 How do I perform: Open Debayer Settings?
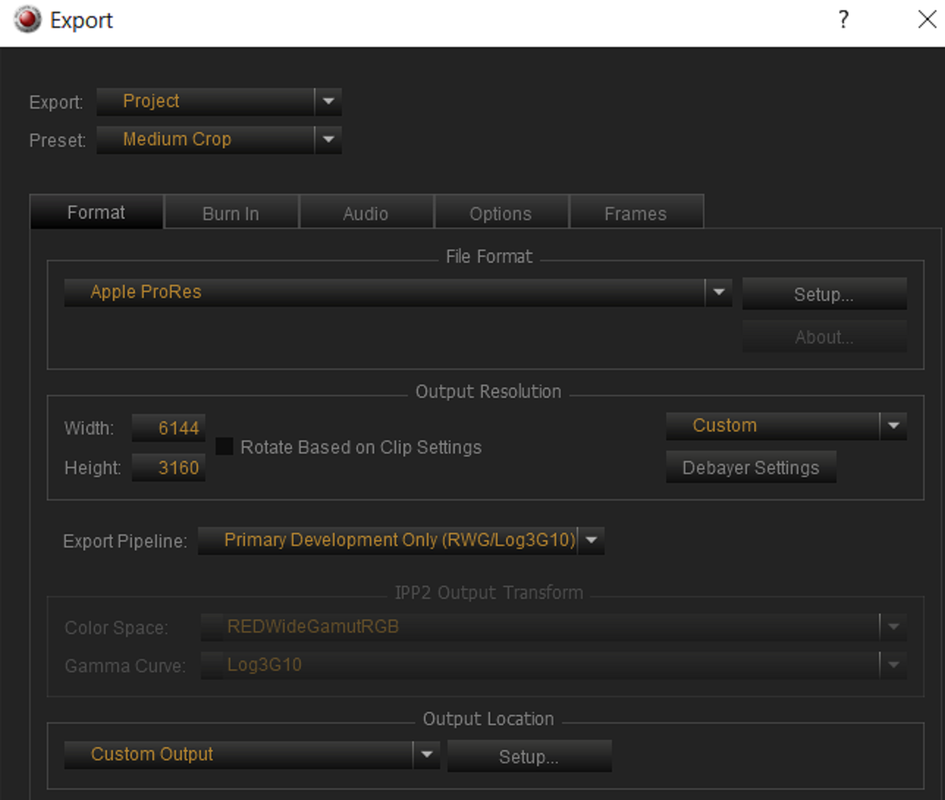[751, 467]
